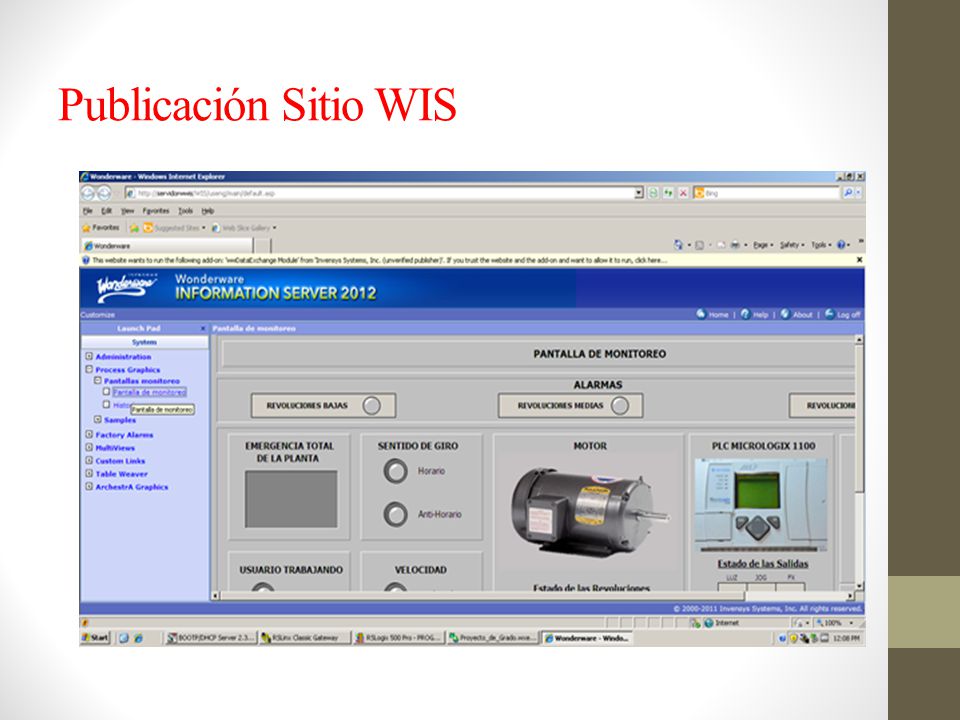Image resolution: width=960 pixels, height=720 pixels.
Task: Click the Favorites star button
Action: [101, 228]
